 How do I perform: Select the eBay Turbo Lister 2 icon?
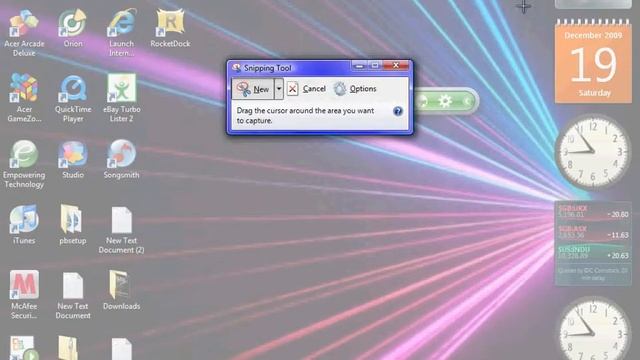coord(121,98)
